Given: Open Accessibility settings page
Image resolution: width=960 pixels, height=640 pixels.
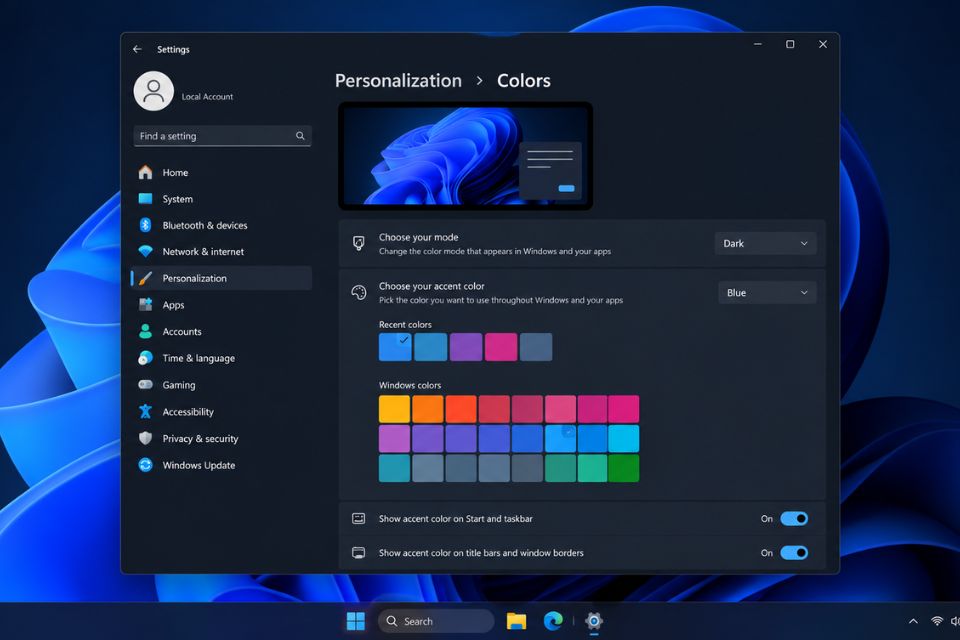Looking at the screenshot, I should point(221,411).
